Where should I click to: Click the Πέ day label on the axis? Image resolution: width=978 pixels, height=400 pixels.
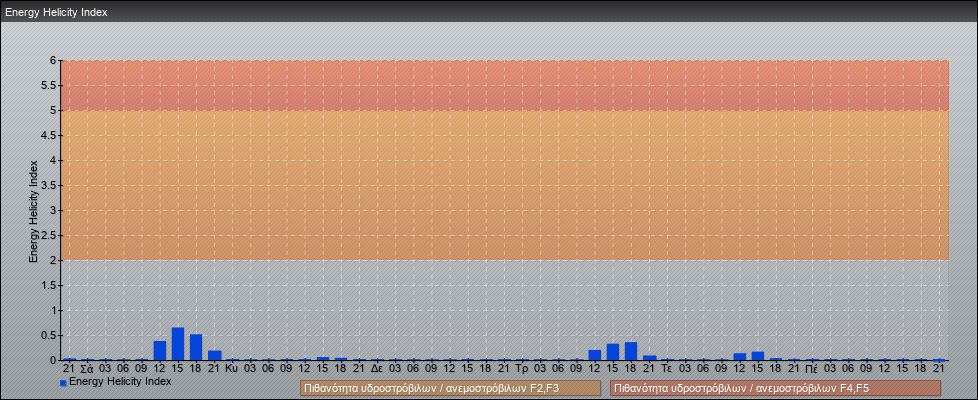click(811, 369)
